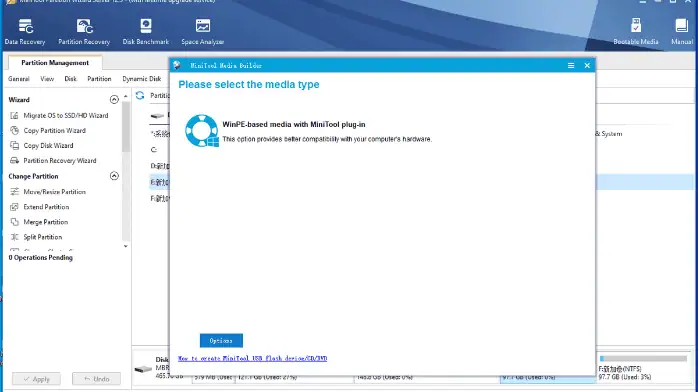The width and height of the screenshot is (698, 392).
Task: Click F: NTFS partition usage bar
Action: tap(643, 359)
